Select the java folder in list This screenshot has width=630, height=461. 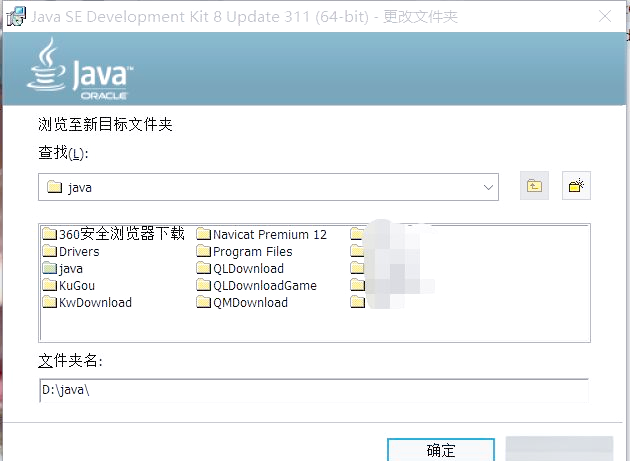(x=63, y=268)
